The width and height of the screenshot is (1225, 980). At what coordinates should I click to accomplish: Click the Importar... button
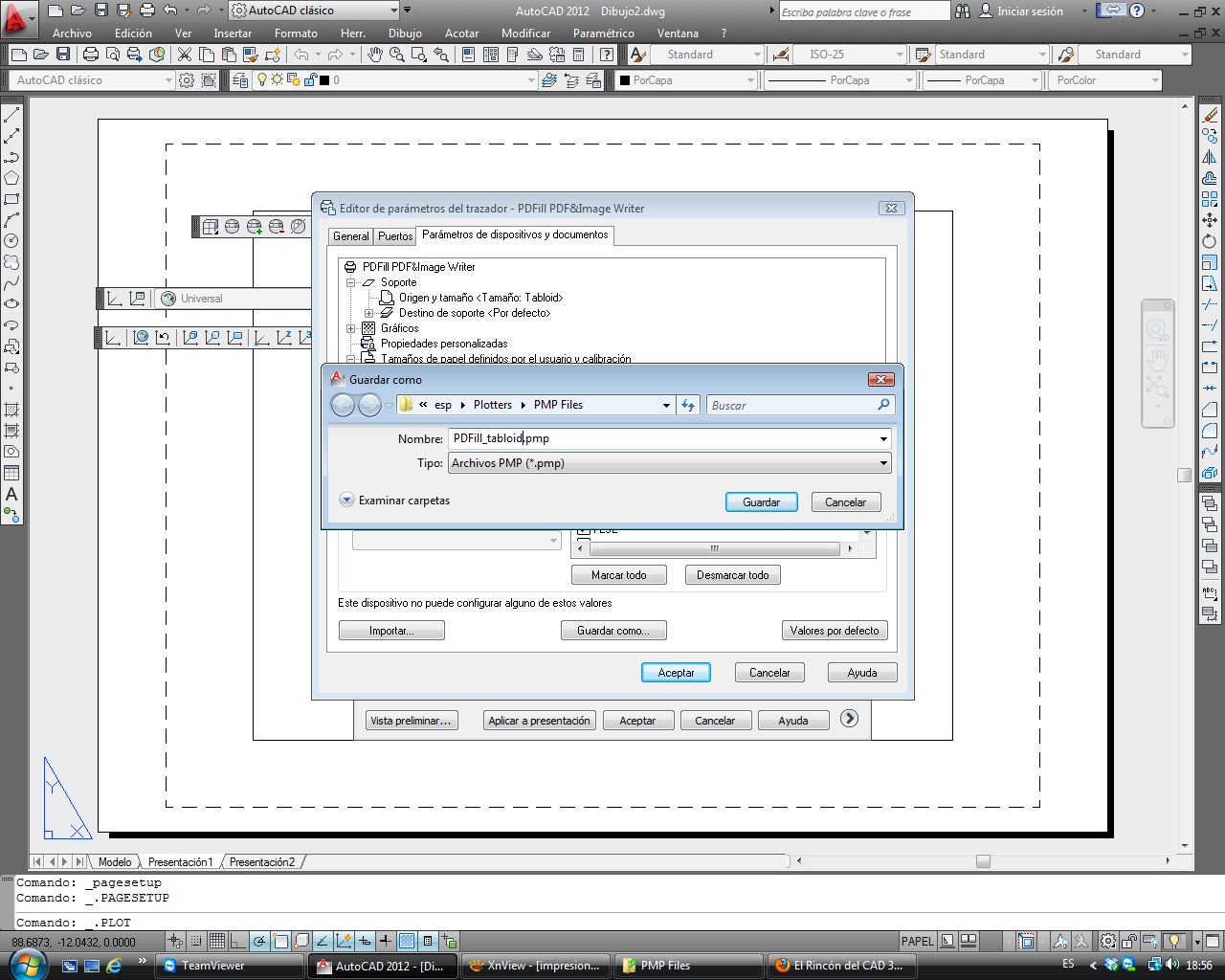391,631
